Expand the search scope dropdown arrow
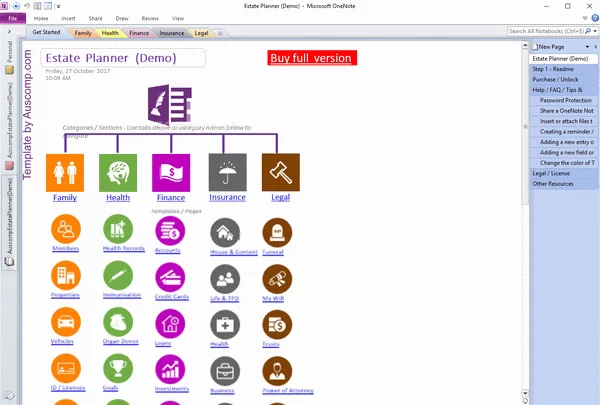Screen dimensions: 600x405 pos(593,32)
